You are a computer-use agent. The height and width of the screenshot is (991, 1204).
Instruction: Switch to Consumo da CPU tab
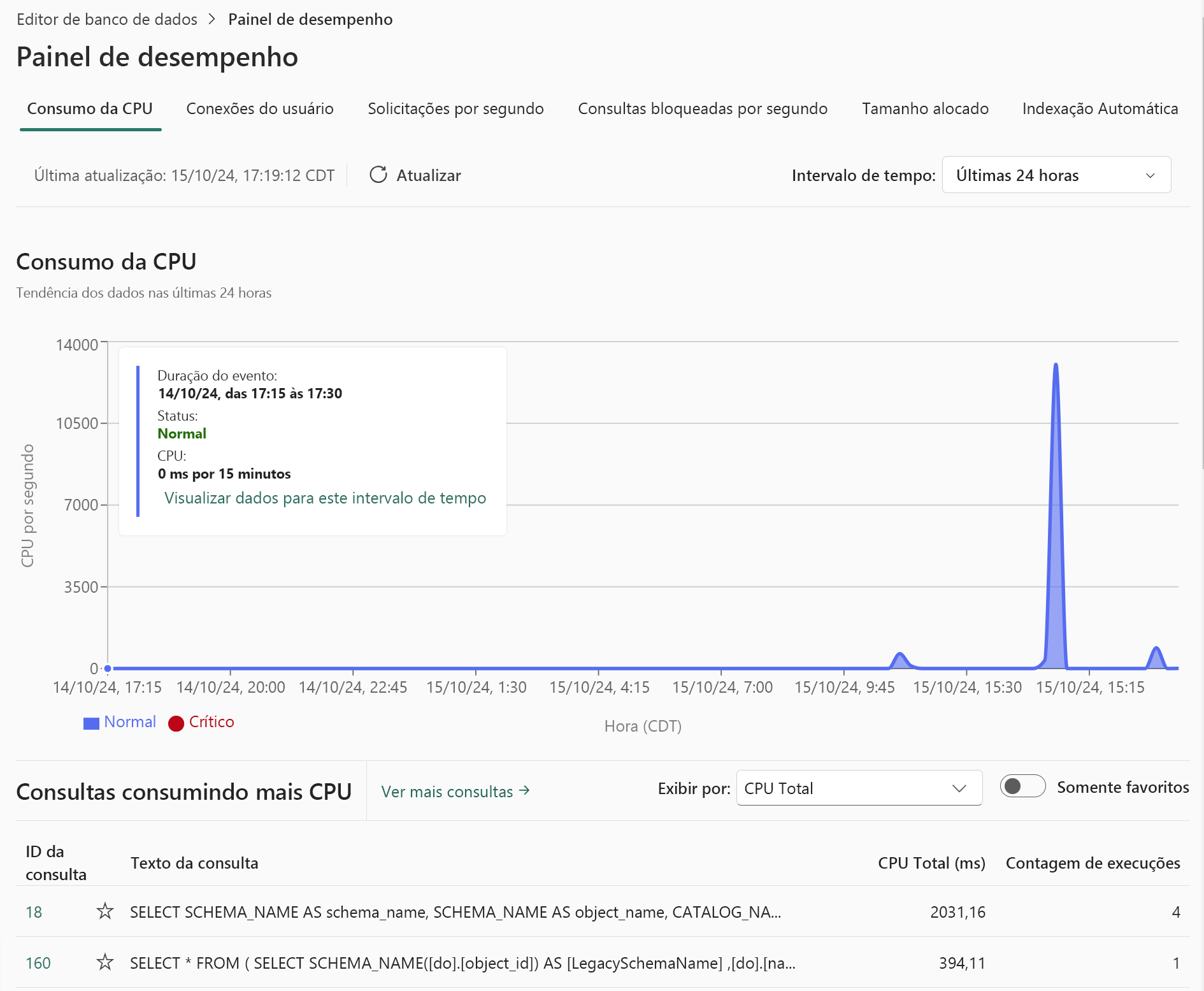tap(90, 108)
